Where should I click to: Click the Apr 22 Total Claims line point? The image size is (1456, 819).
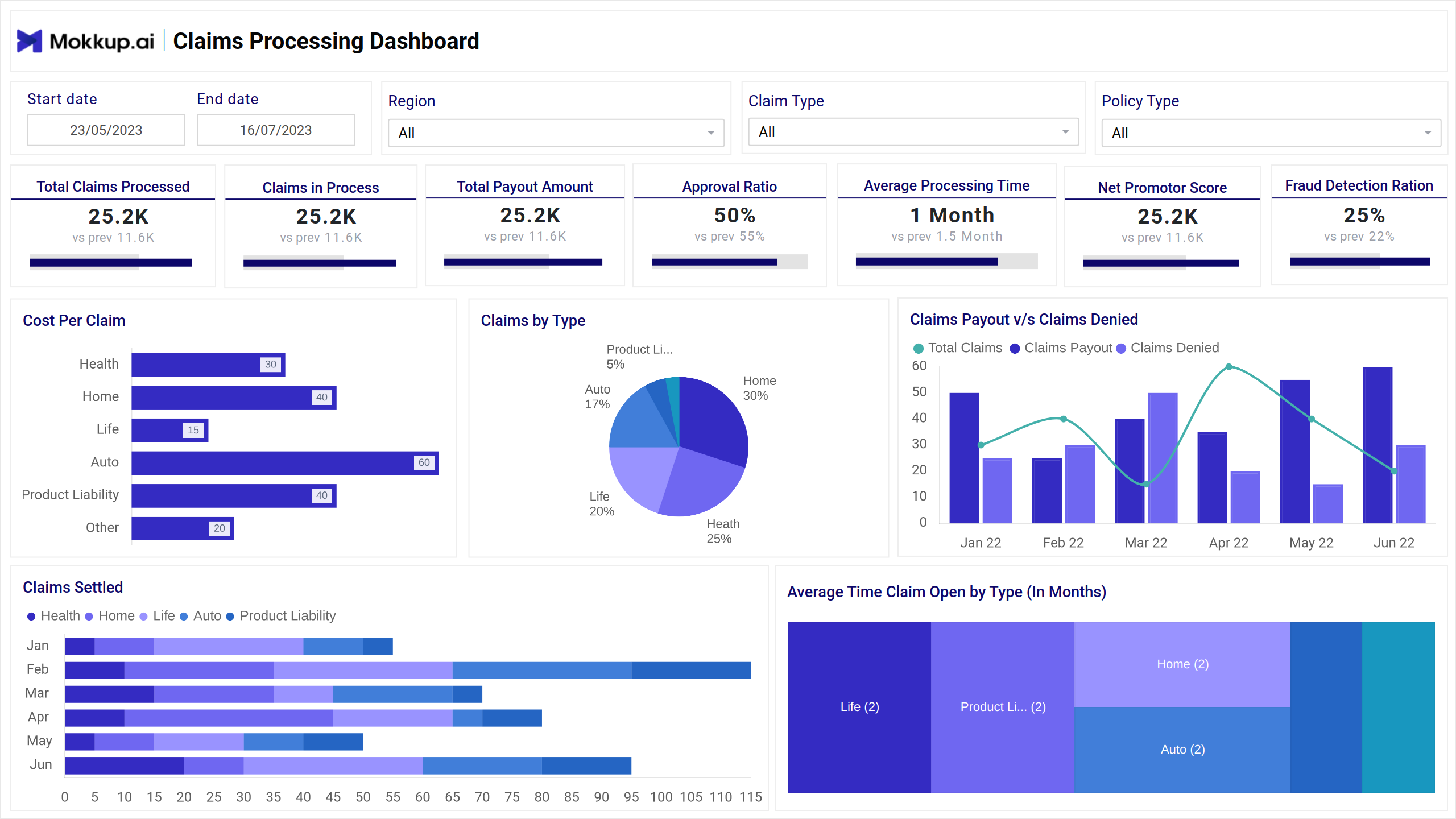tap(1228, 367)
